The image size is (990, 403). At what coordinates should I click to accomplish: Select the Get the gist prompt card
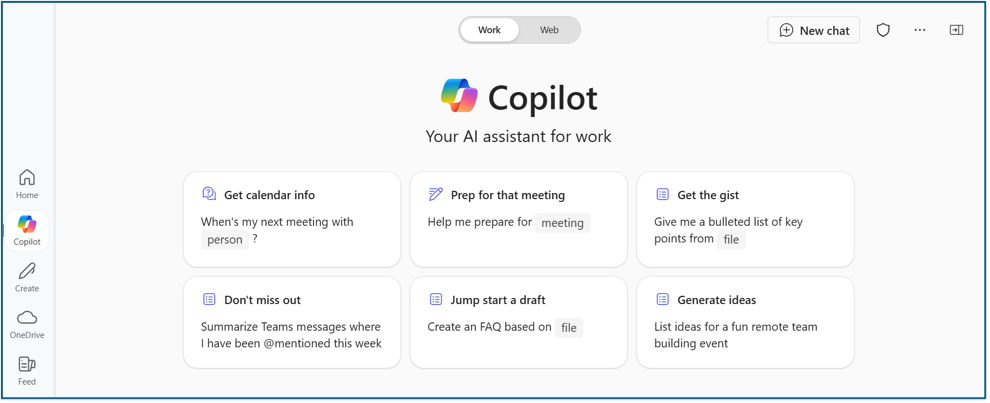(745, 219)
